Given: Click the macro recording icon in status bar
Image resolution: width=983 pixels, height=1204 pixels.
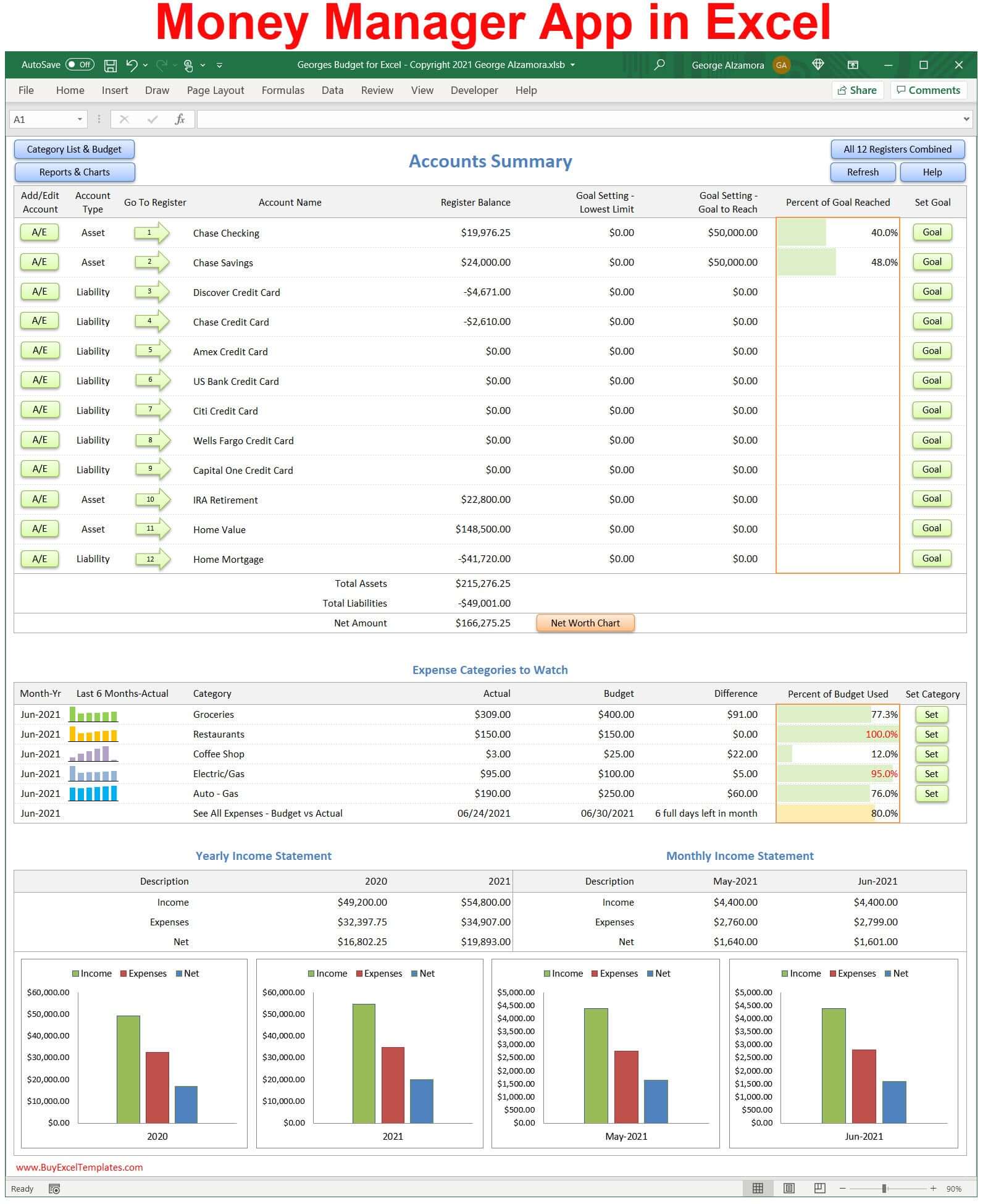Looking at the screenshot, I should pos(54,1189).
